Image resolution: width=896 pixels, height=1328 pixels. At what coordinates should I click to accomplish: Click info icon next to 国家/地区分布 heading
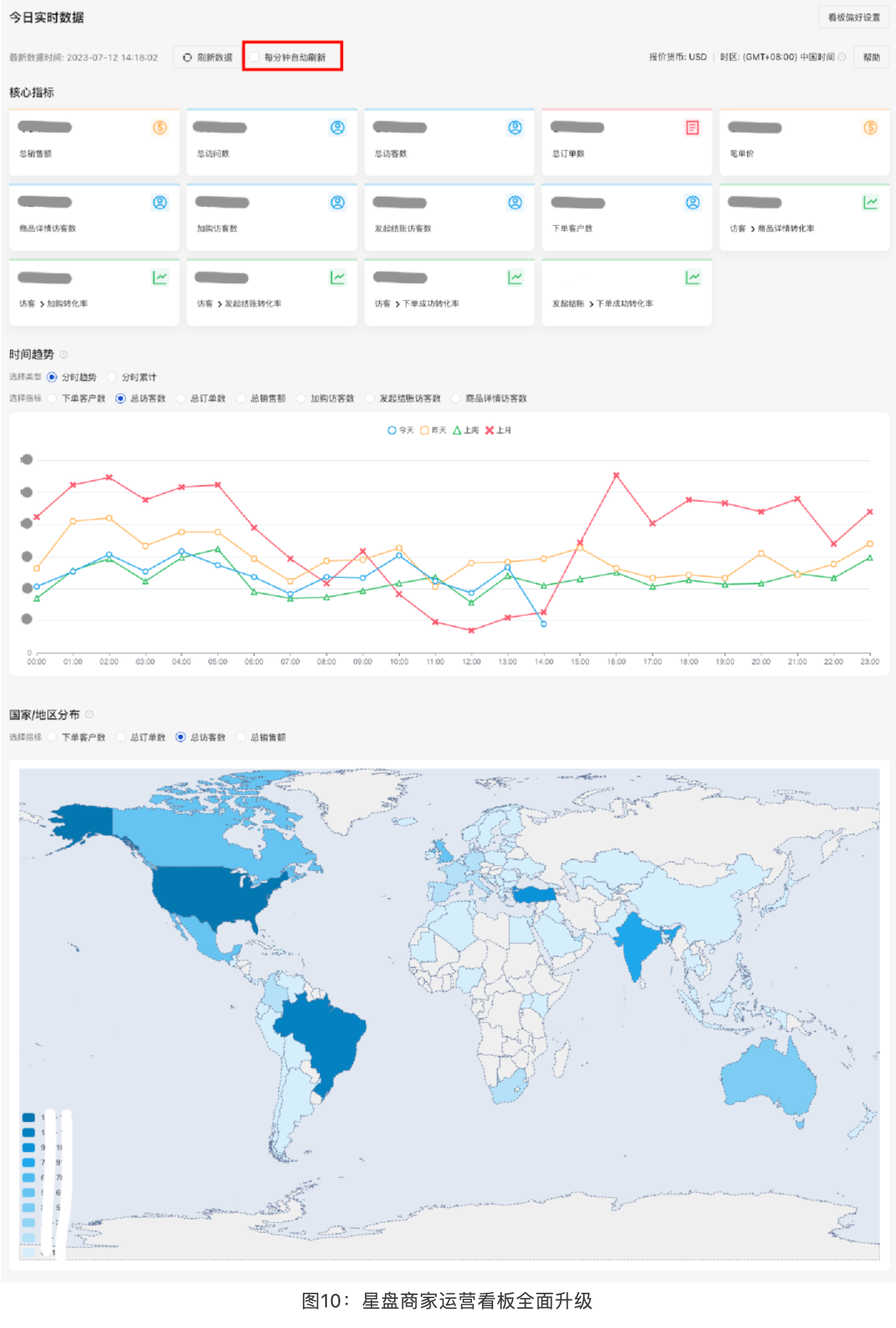click(89, 715)
